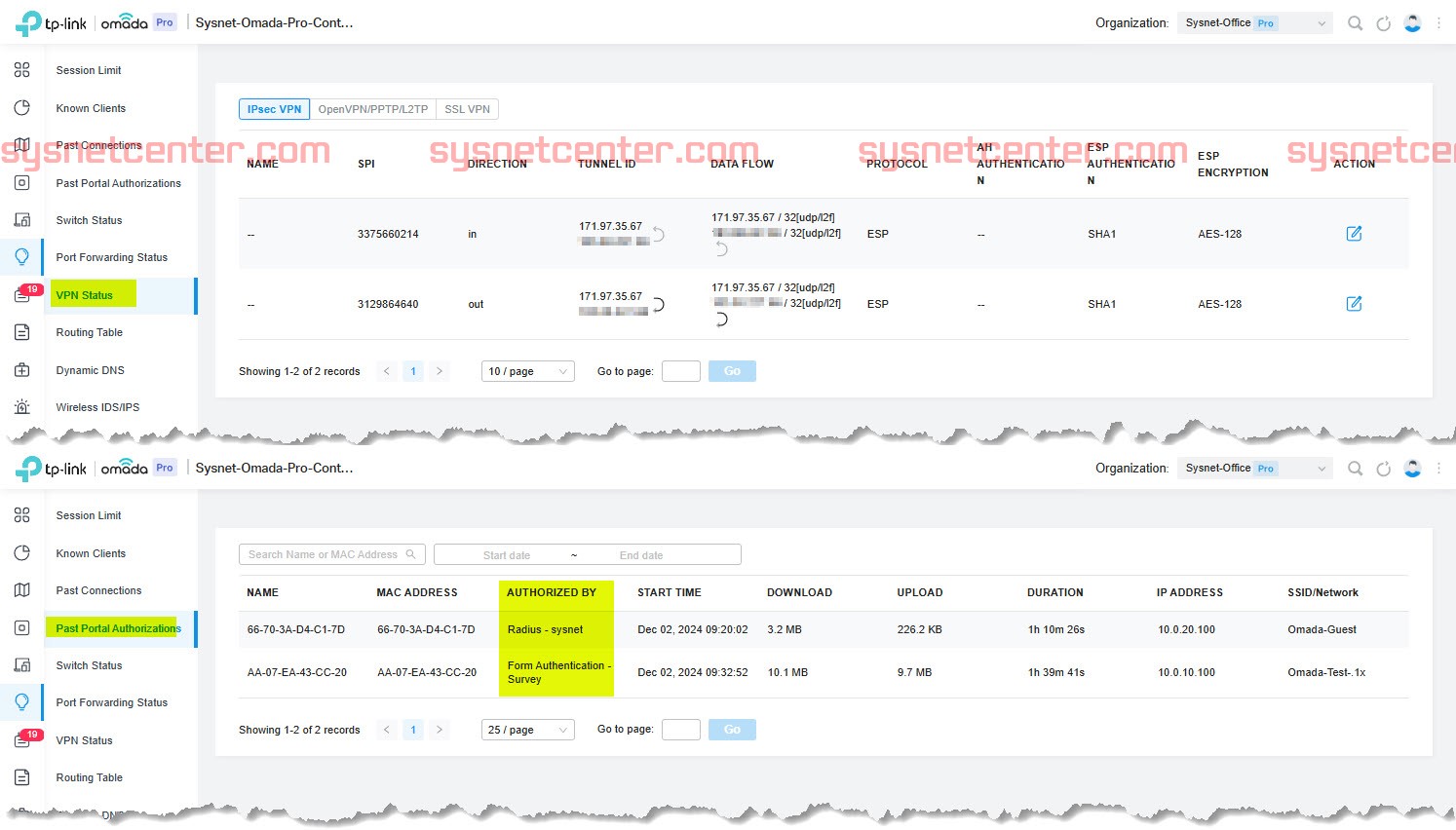Click the tp-link logo in VPN Status view header

click(x=51, y=23)
